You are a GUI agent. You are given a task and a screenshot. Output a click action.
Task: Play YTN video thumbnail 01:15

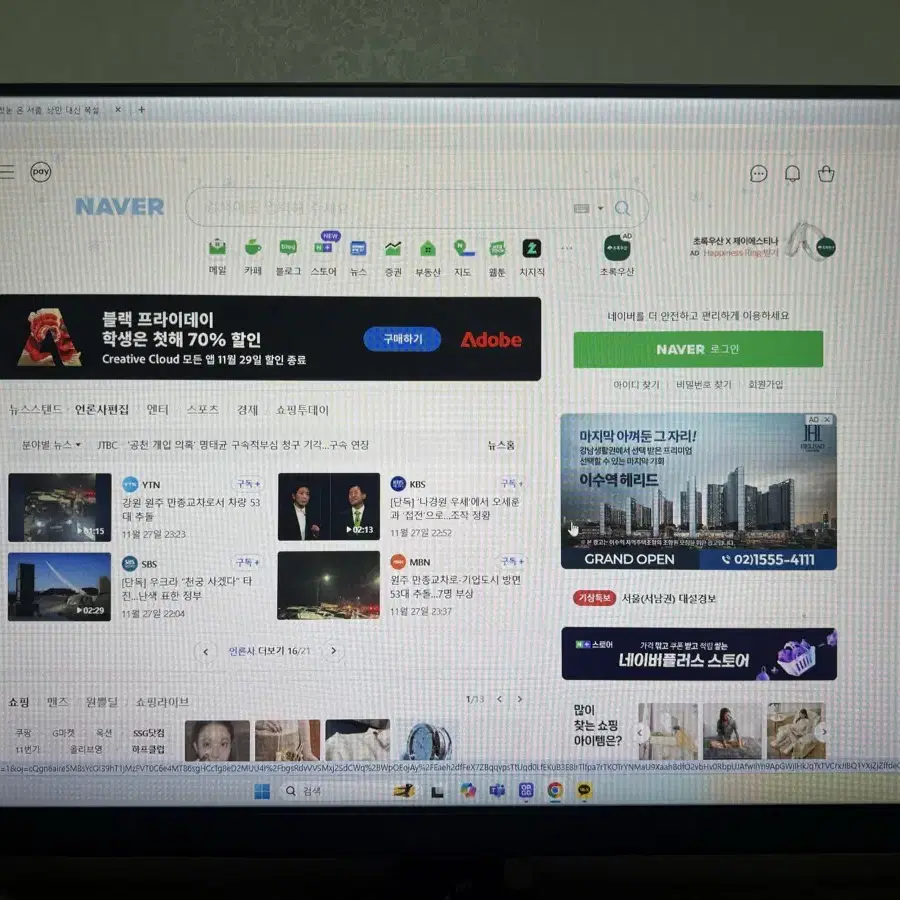60,507
